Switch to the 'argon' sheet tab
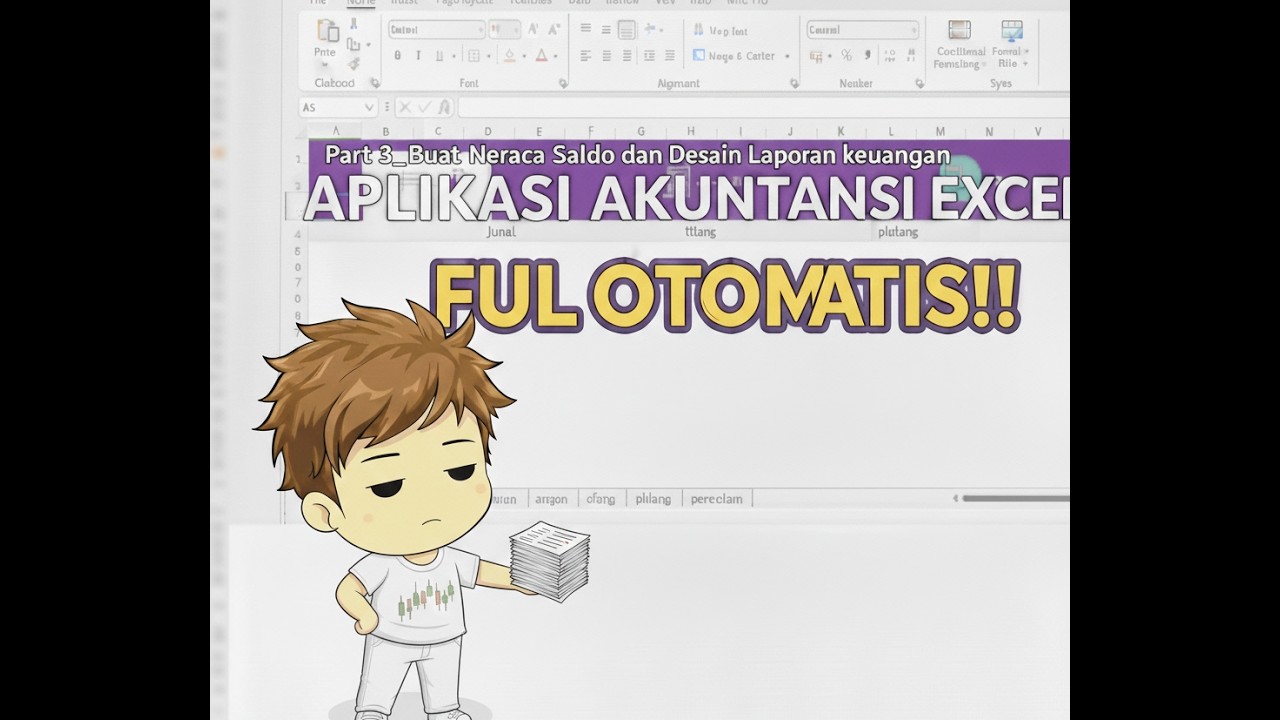Viewport: 1280px width, 720px height. coord(551,498)
